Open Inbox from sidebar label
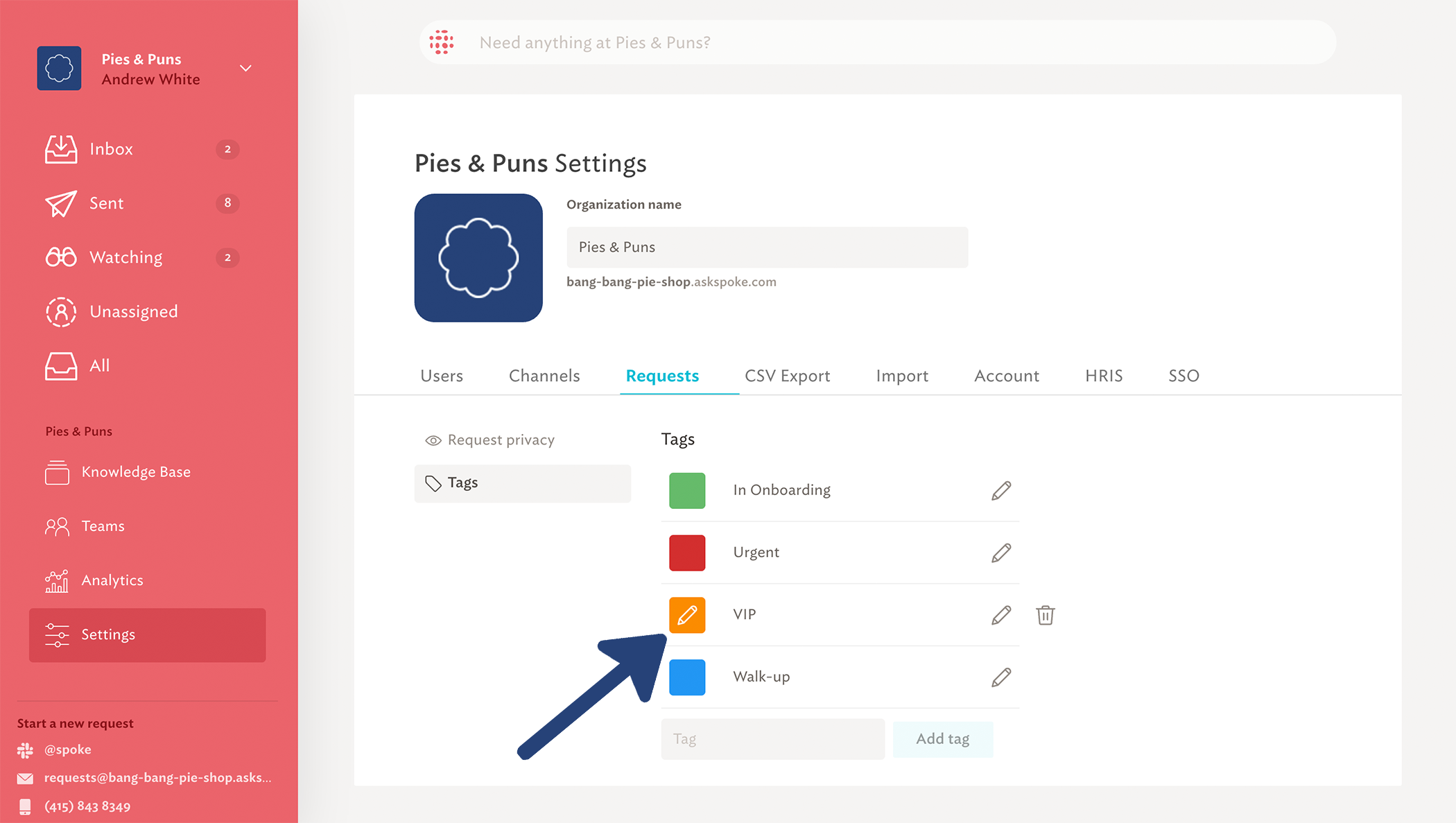 (111, 149)
